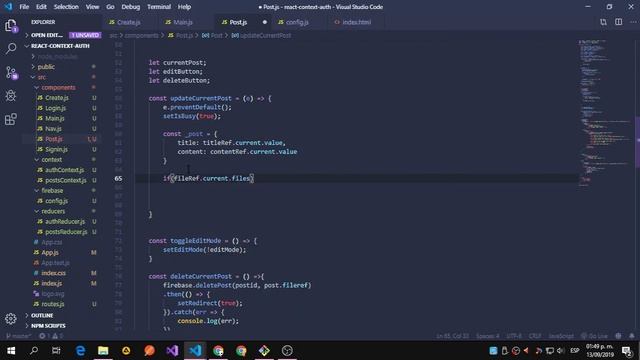
Task: Open routes.js in the explorer
Action: point(53,304)
